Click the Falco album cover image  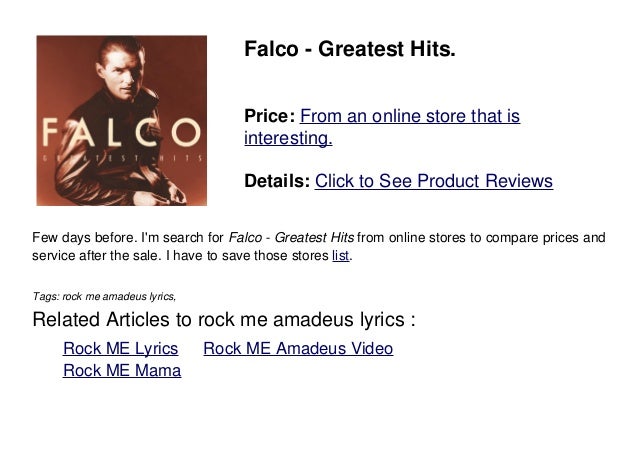[x=122, y=120]
